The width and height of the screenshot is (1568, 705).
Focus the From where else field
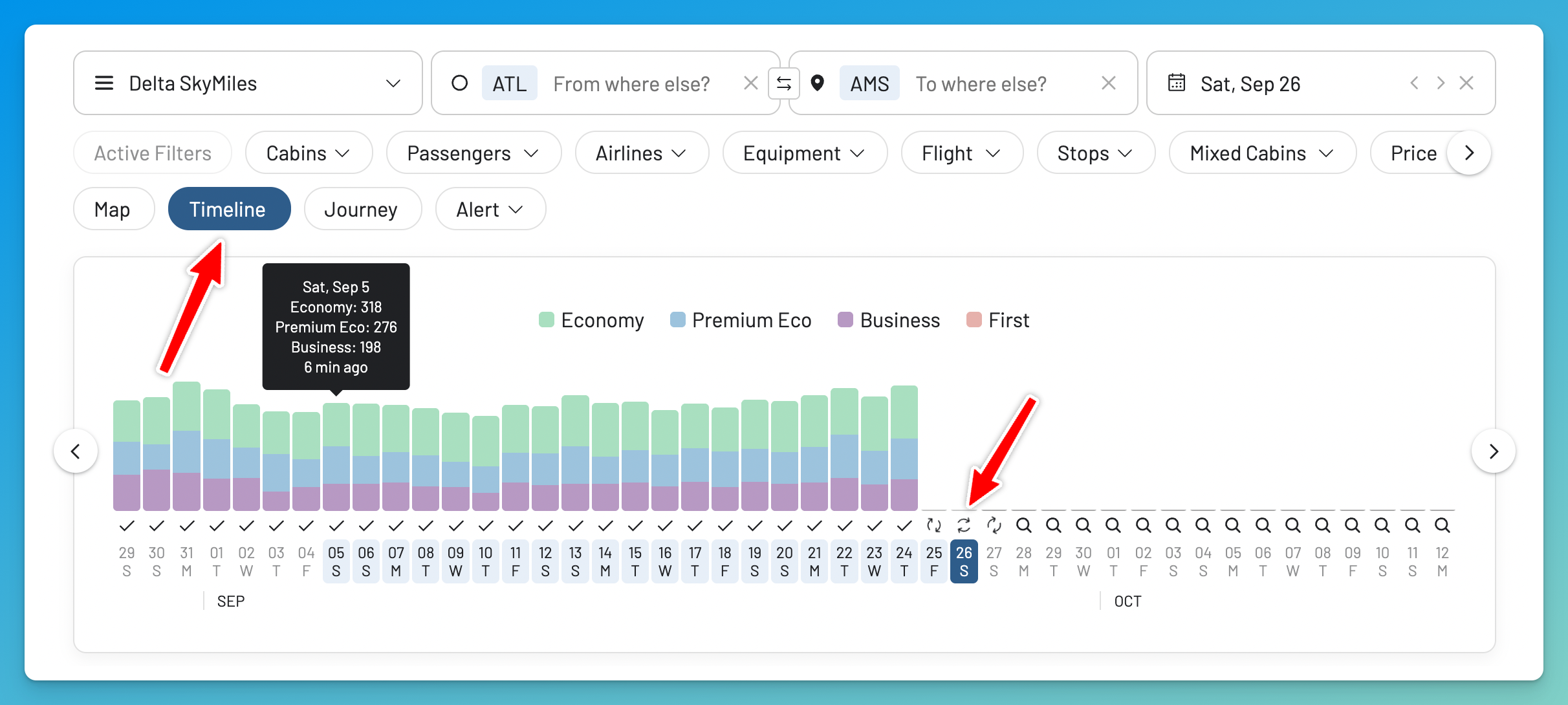click(x=631, y=83)
